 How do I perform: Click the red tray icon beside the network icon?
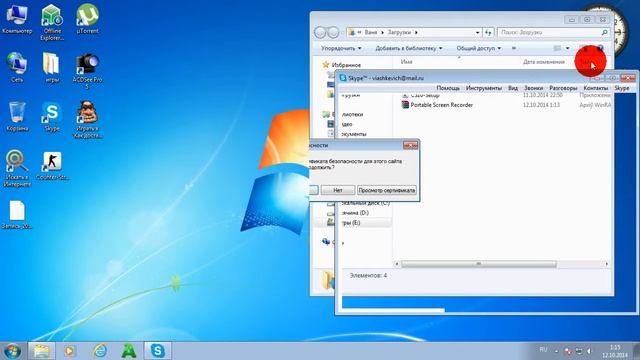click(568, 351)
